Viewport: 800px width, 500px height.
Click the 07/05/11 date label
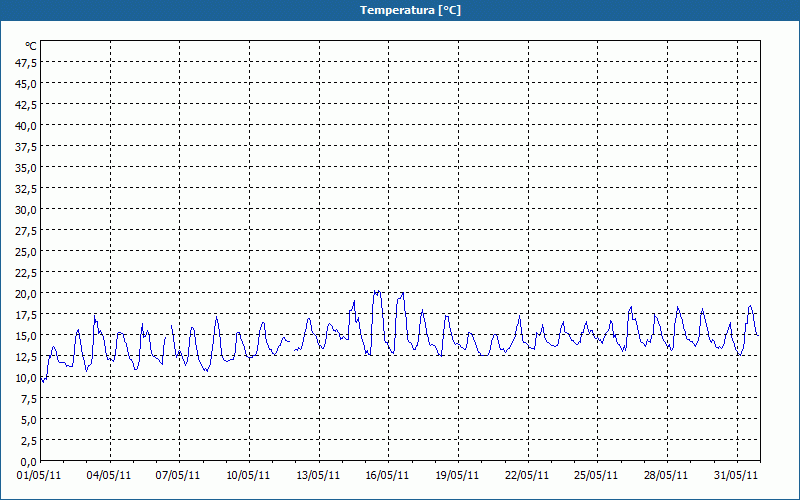coord(178,475)
